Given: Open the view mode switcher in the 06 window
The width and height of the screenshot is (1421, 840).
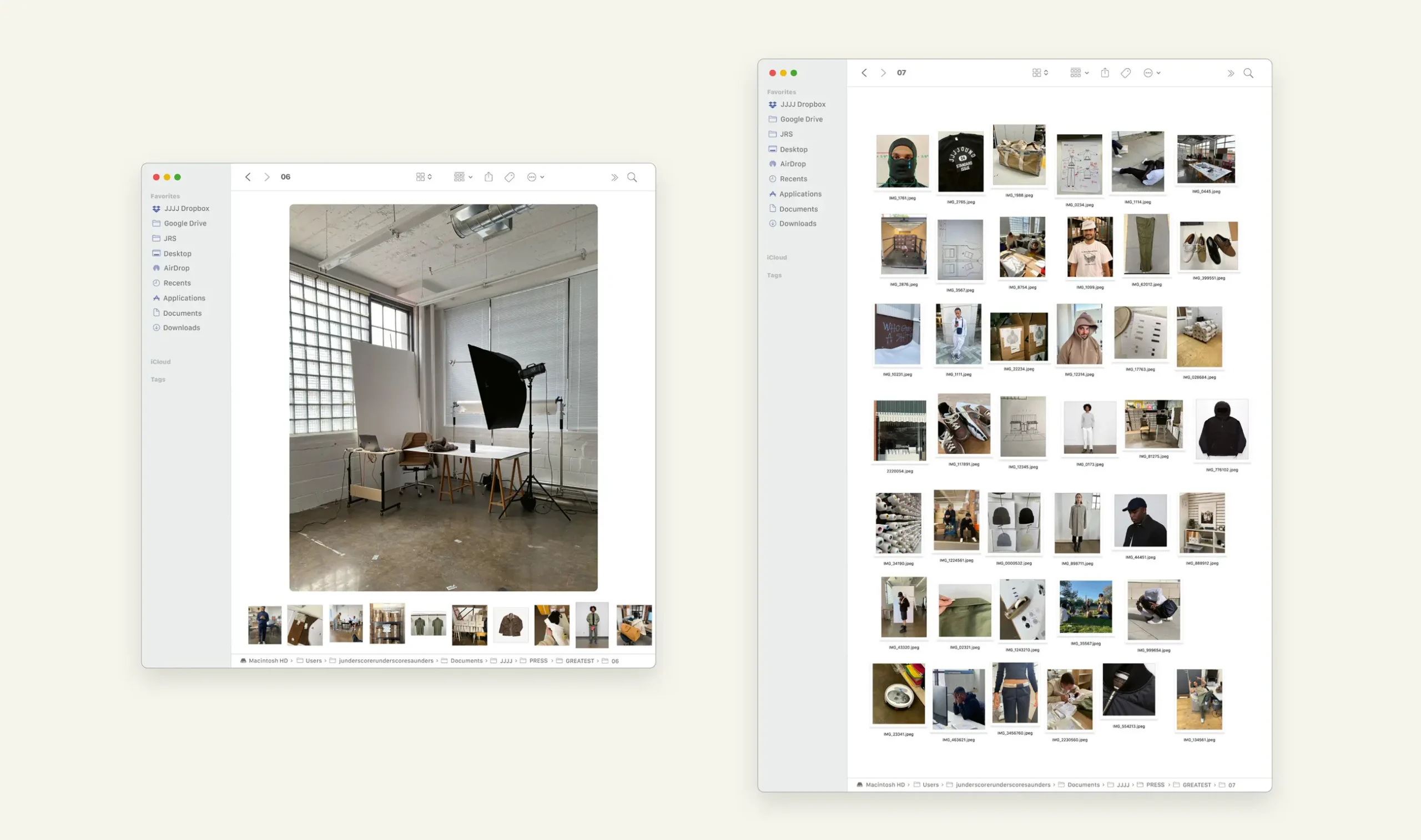Looking at the screenshot, I should tap(424, 177).
